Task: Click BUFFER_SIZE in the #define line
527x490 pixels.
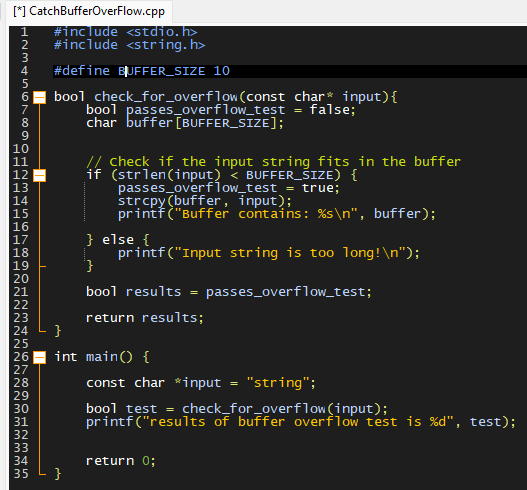Action: click(161, 71)
